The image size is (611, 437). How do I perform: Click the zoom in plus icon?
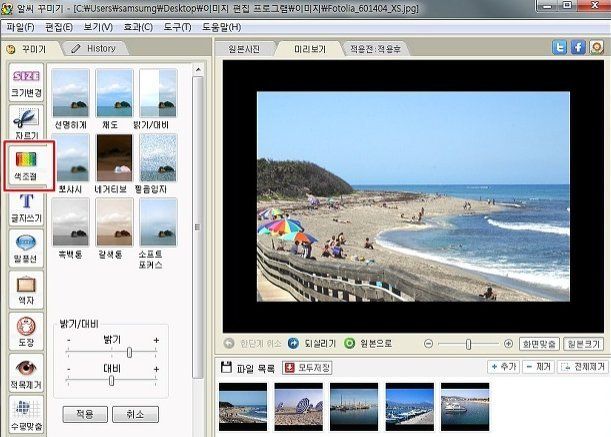[x=508, y=344]
